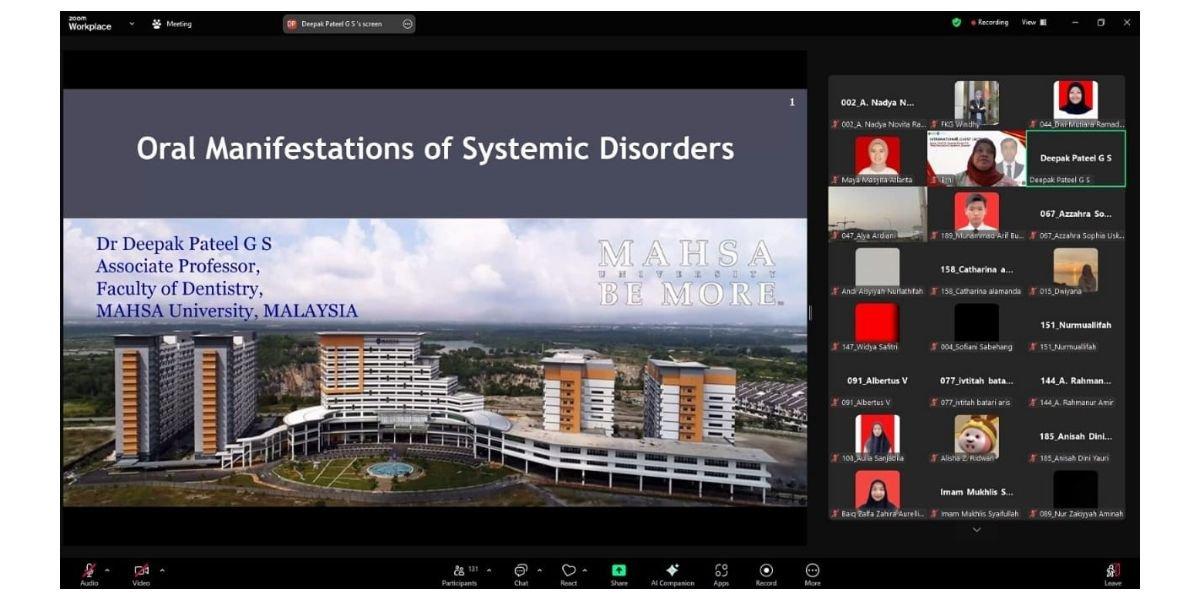Start video with the Video button
The width and height of the screenshot is (1200, 600).
pos(141,571)
